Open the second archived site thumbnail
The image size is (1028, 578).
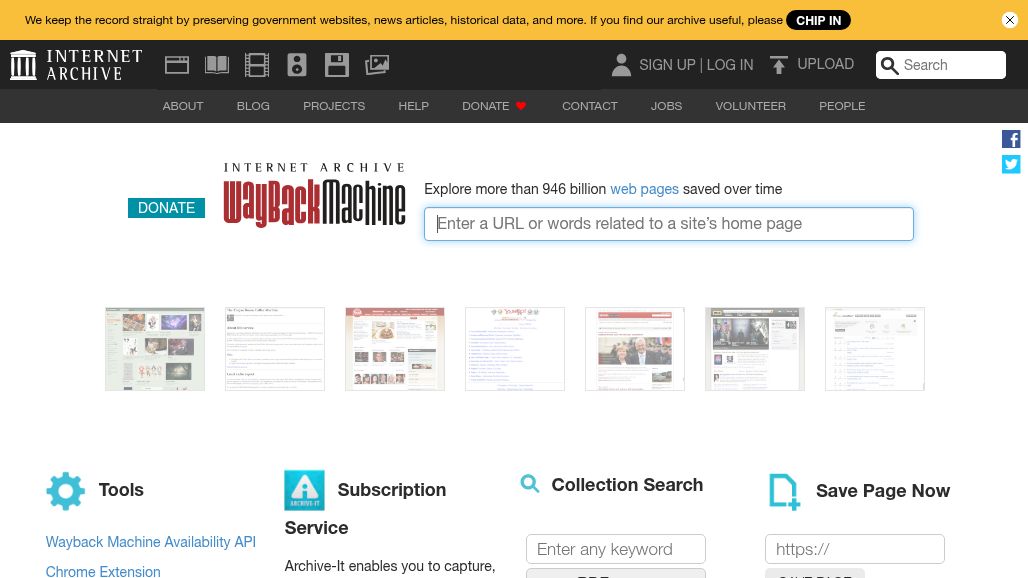(x=275, y=349)
